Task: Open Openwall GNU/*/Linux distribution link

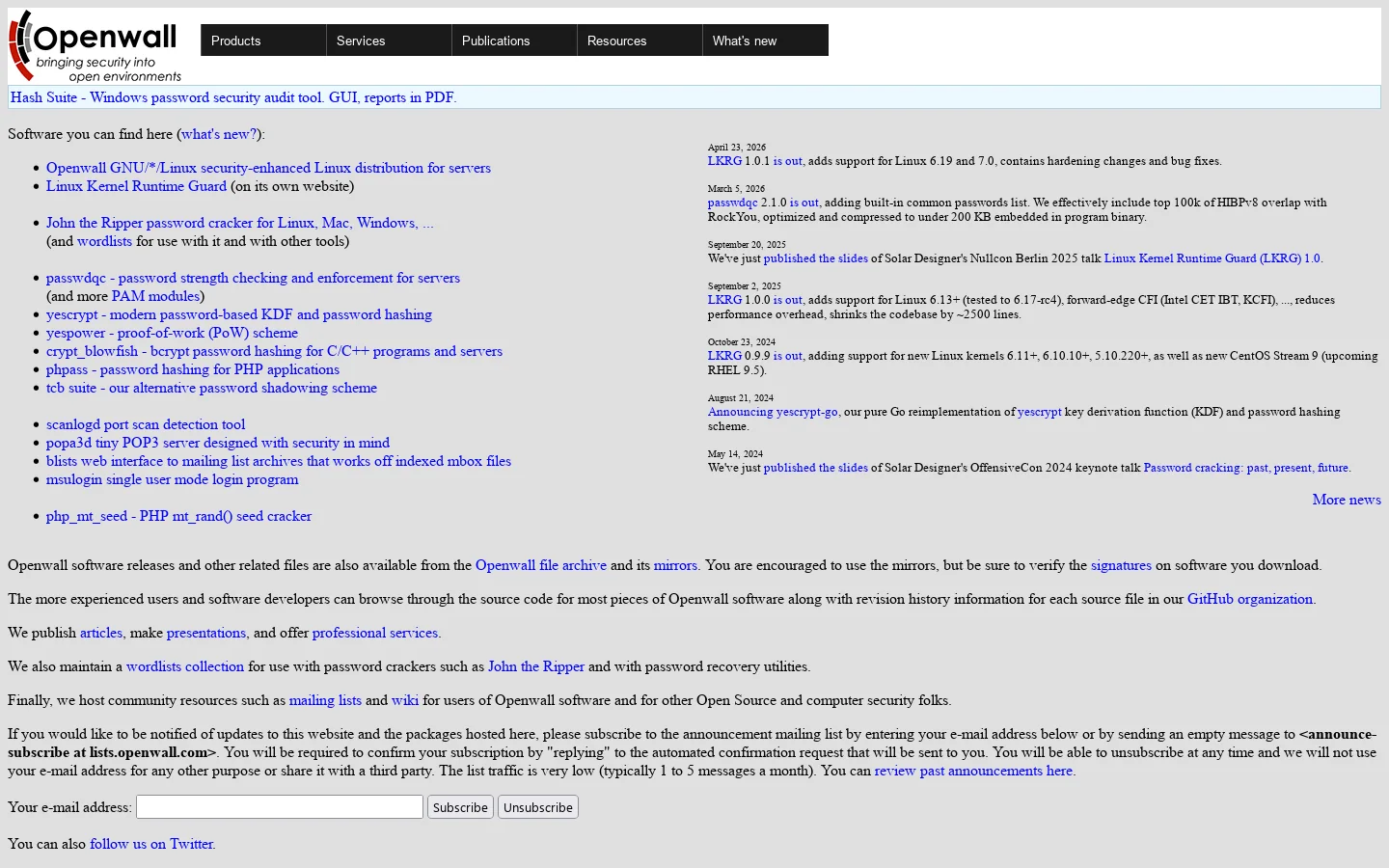Action: (x=268, y=168)
